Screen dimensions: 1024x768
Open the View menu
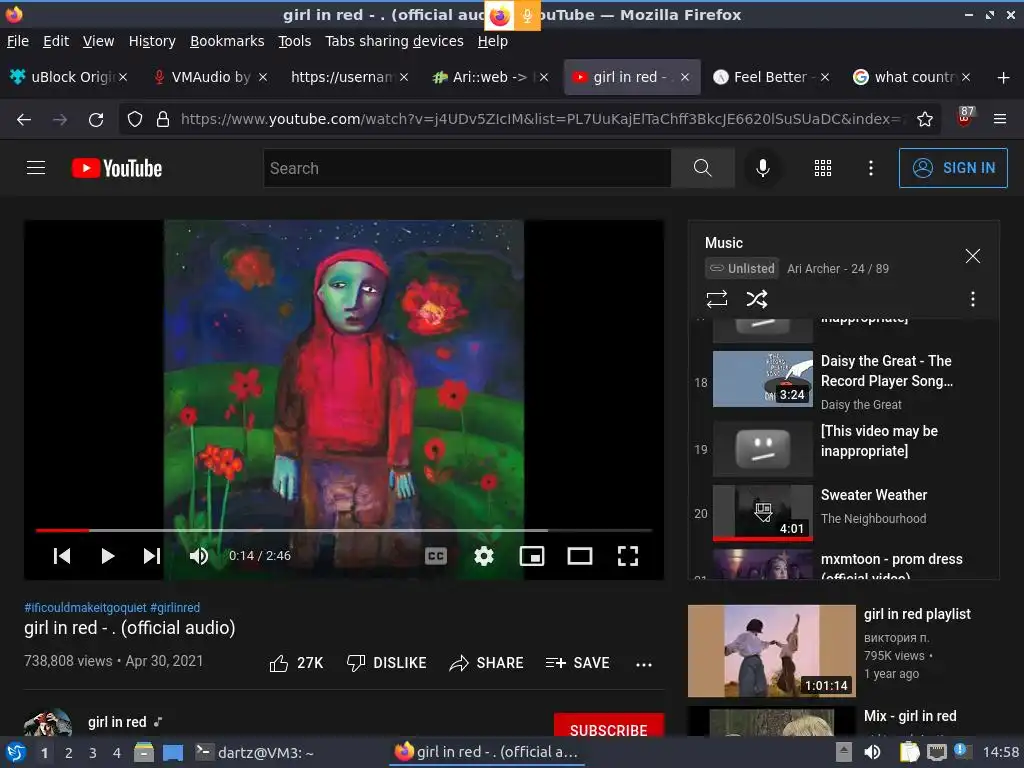point(99,41)
